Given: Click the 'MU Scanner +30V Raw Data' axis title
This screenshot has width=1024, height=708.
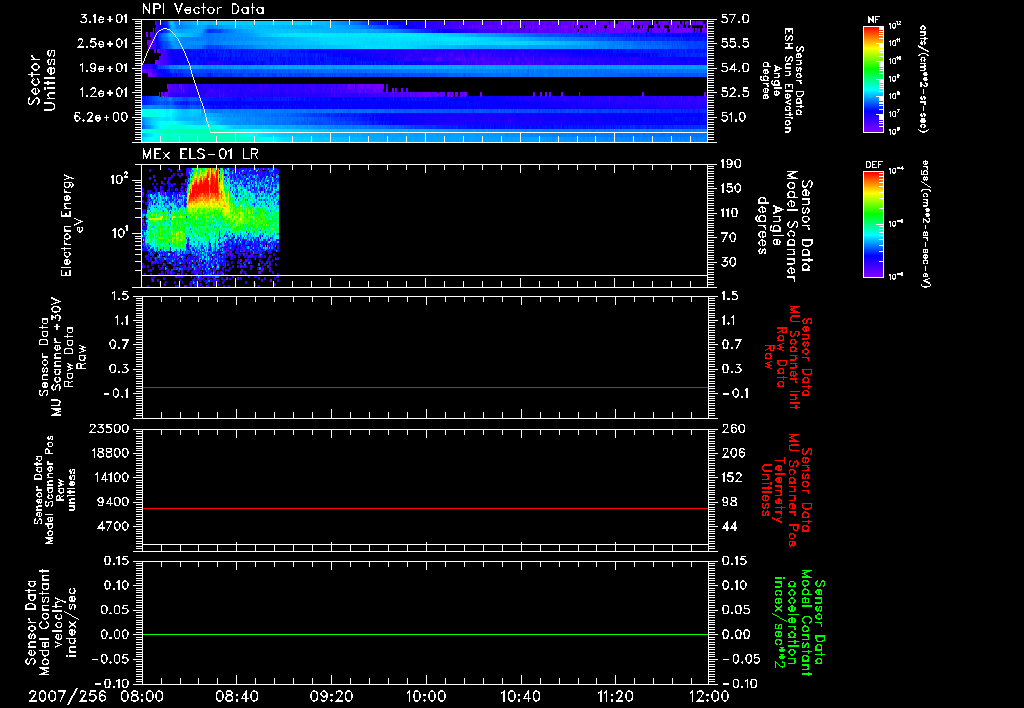Looking at the screenshot, I should click(61, 358).
